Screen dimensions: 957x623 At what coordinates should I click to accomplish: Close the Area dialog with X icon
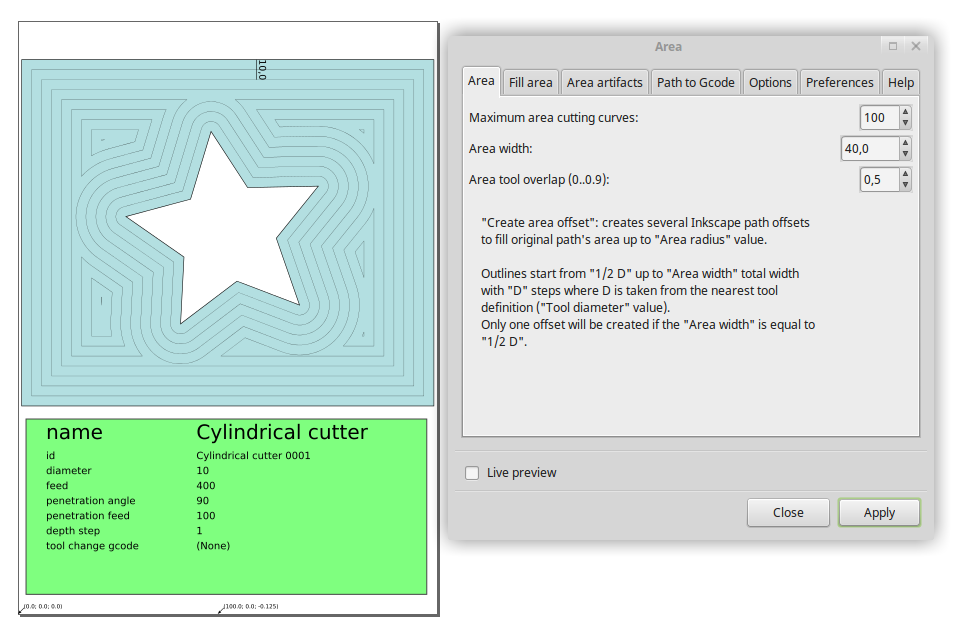[x=915, y=46]
